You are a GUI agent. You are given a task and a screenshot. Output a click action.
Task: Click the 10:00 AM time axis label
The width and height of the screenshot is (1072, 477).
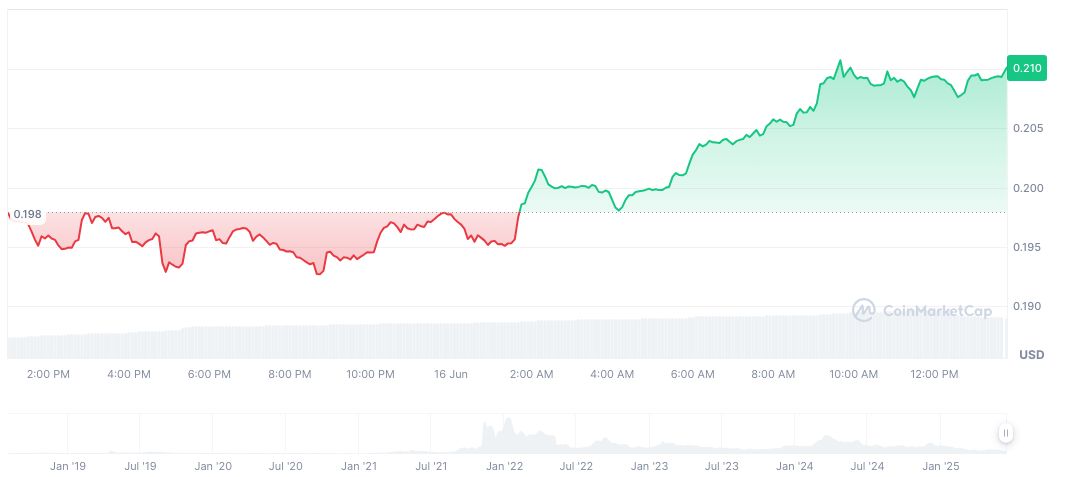point(854,374)
